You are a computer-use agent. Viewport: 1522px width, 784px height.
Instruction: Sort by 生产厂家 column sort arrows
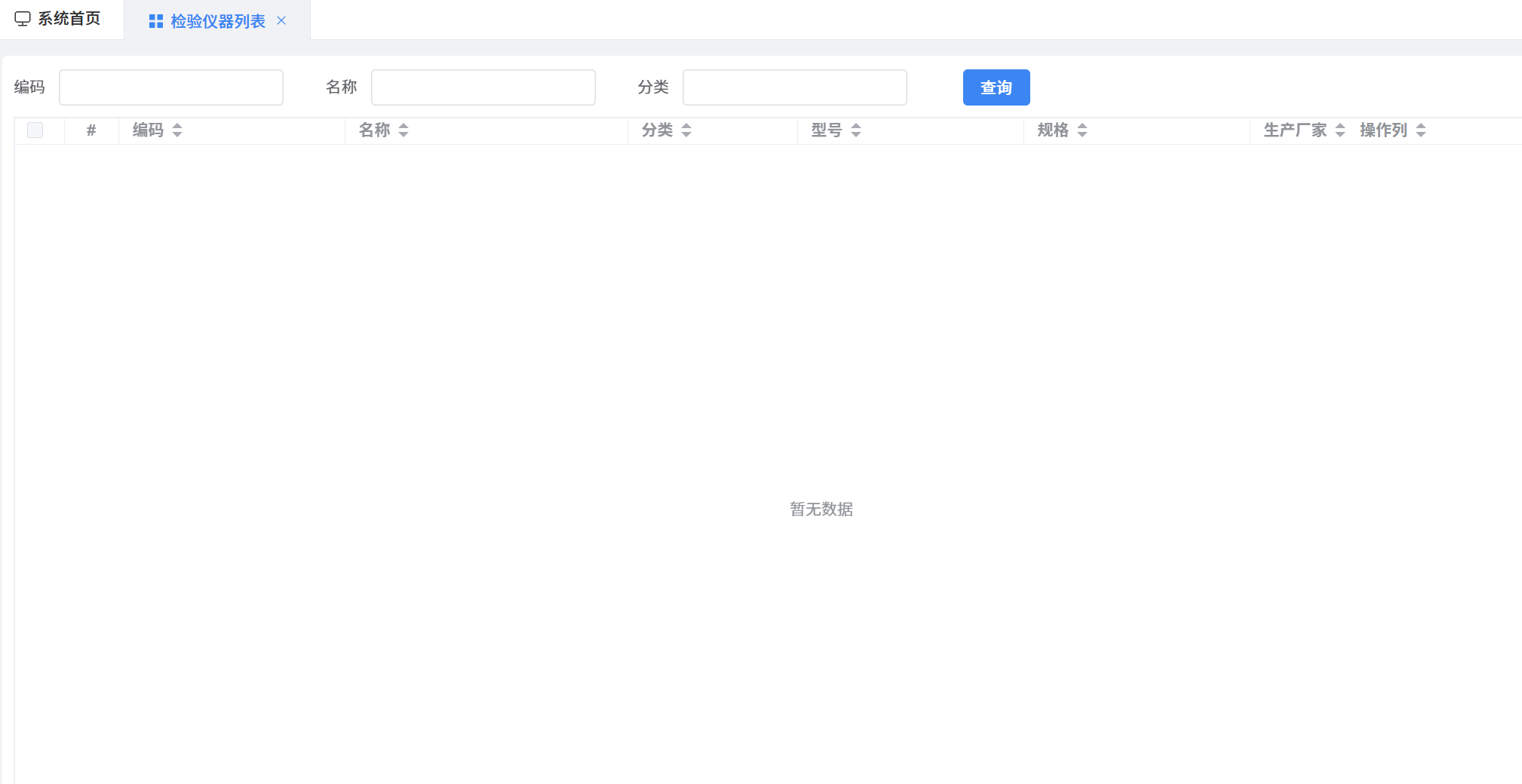[x=1340, y=130]
